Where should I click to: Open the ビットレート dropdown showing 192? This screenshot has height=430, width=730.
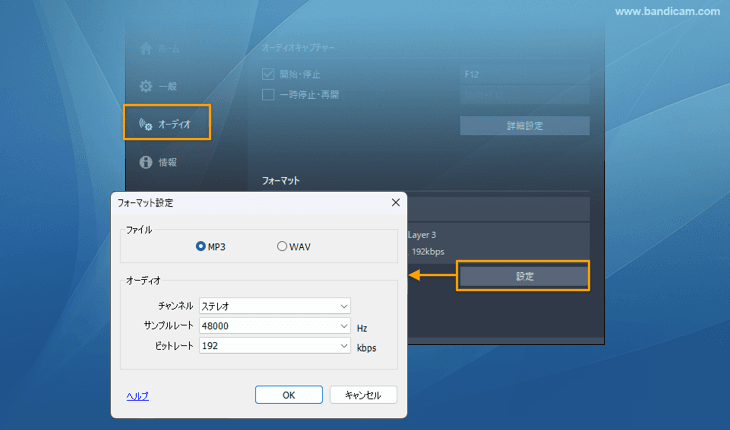pos(275,345)
